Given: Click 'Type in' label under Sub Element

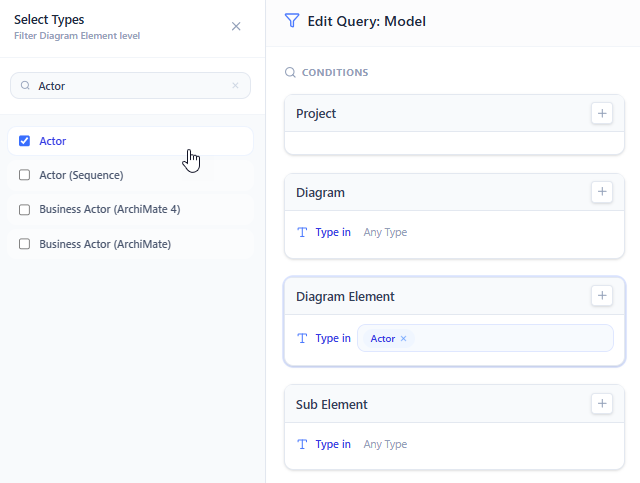Looking at the screenshot, I should pos(333,444).
